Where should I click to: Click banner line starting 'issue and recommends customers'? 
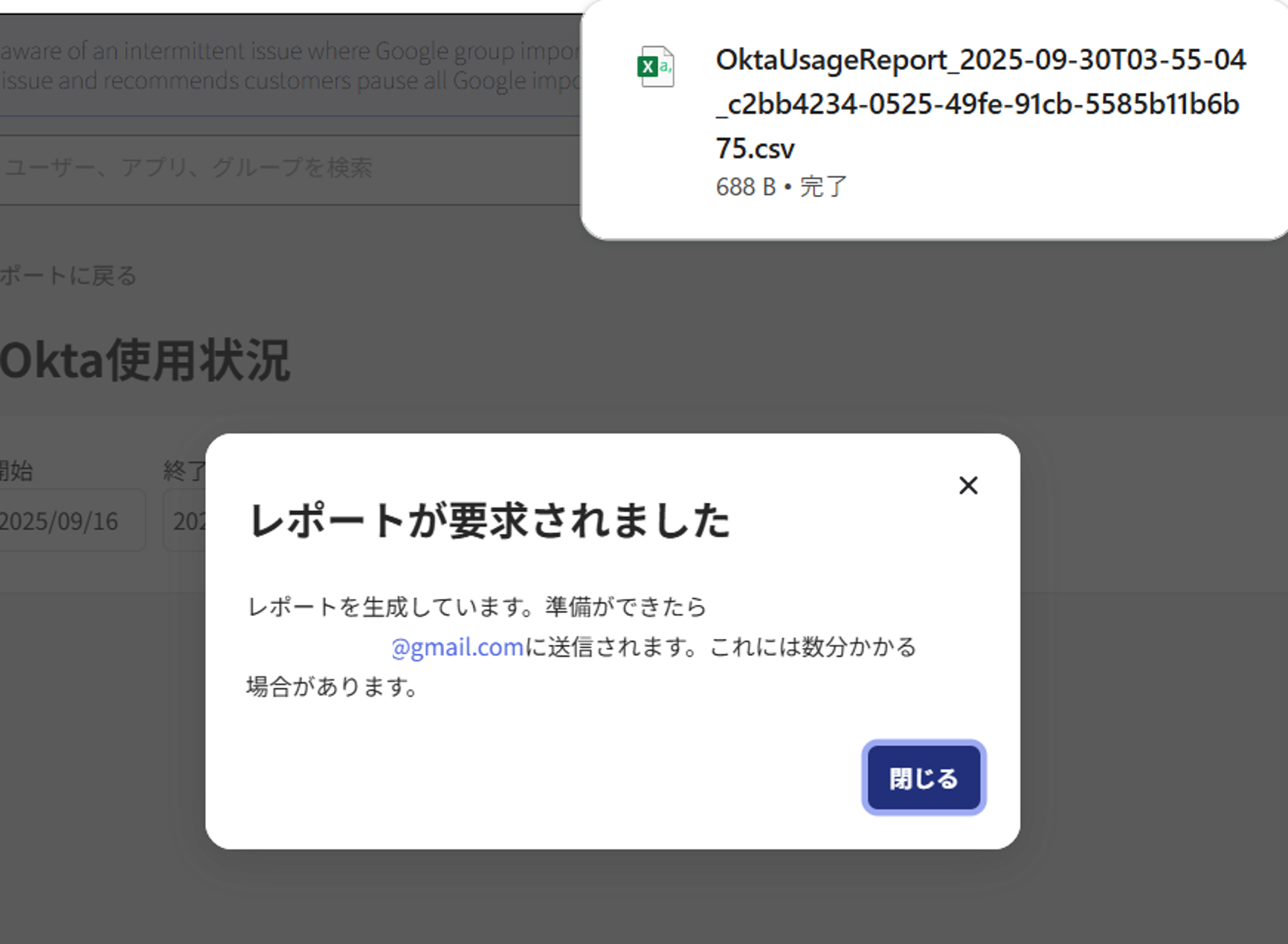(x=290, y=80)
